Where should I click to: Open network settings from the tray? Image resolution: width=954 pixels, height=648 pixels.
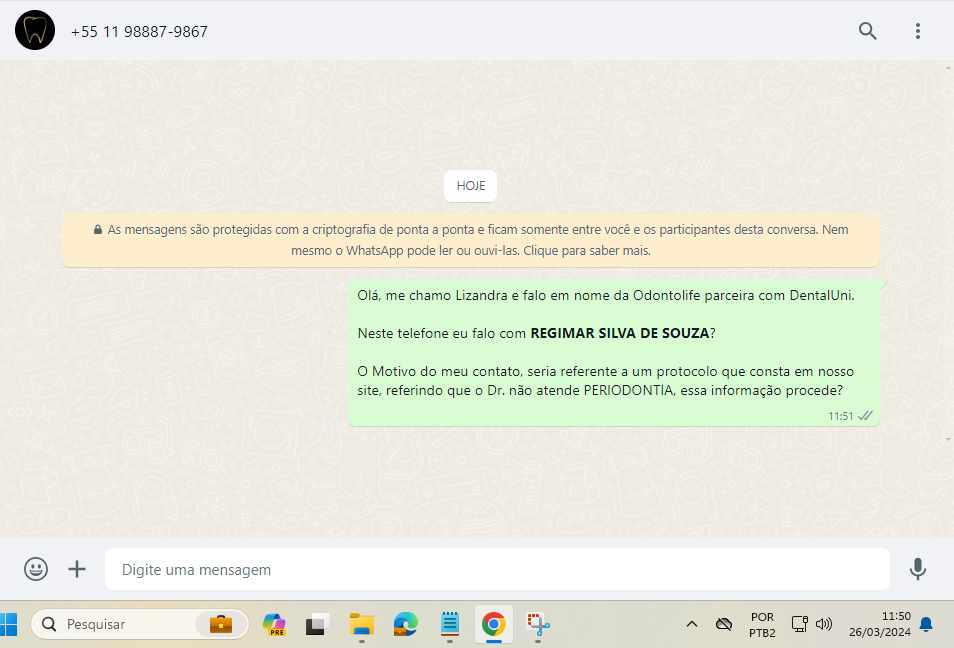pyautogui.click(x=799, y=624)
